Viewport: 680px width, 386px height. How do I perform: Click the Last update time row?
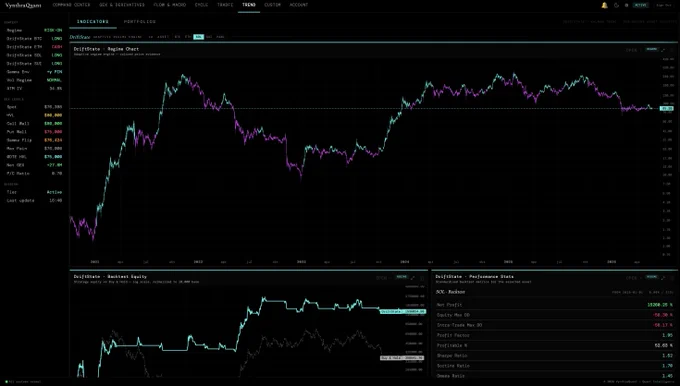(x=34, y=200)
